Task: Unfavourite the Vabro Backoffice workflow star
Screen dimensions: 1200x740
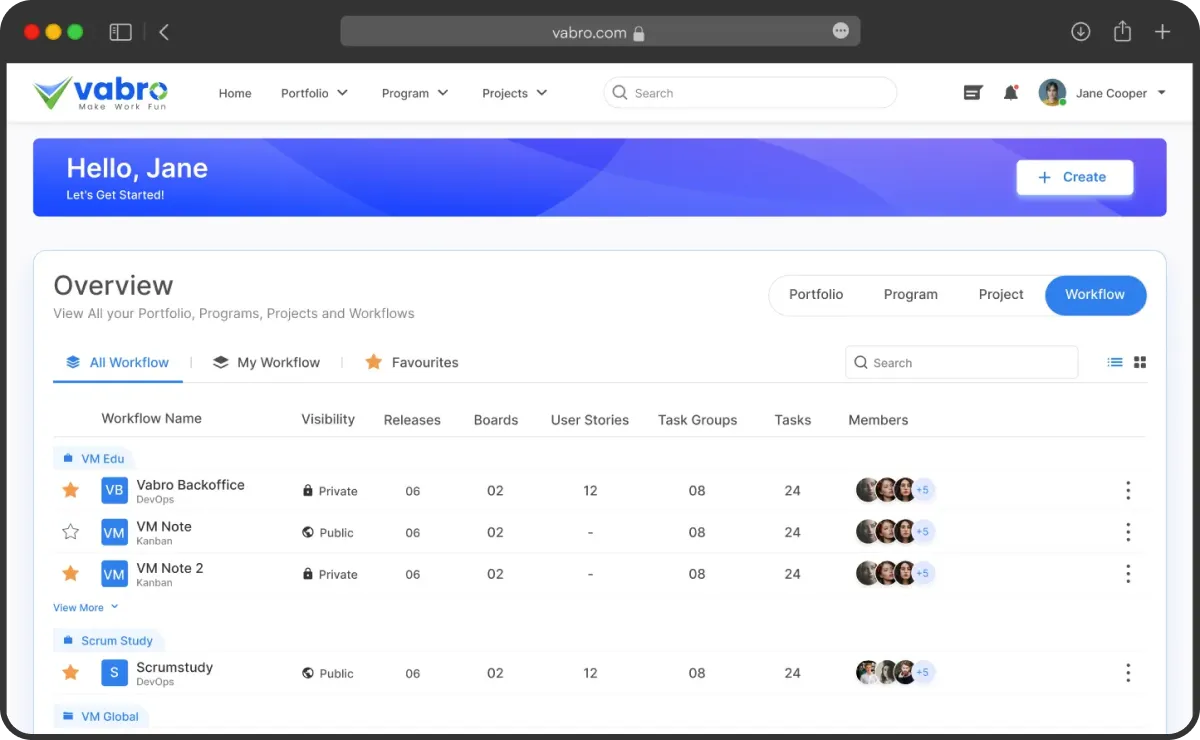Action: tap(70, 490)
